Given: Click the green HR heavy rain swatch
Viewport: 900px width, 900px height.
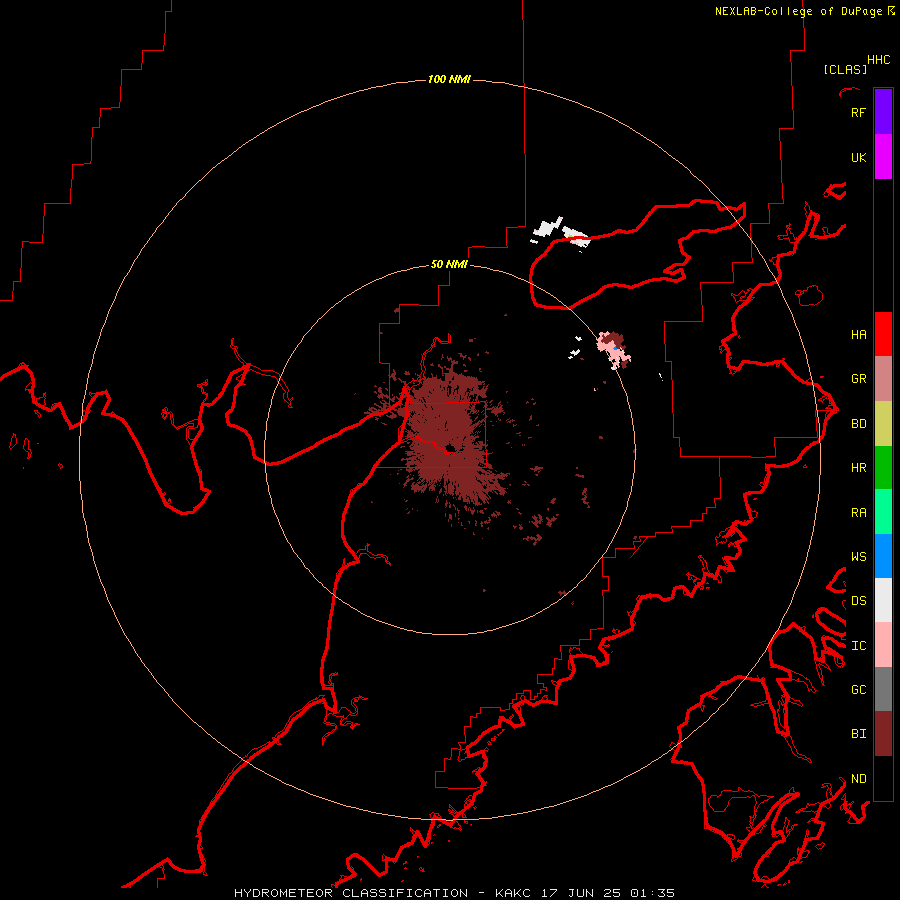Looking at the screenshot, I should 883,467.
